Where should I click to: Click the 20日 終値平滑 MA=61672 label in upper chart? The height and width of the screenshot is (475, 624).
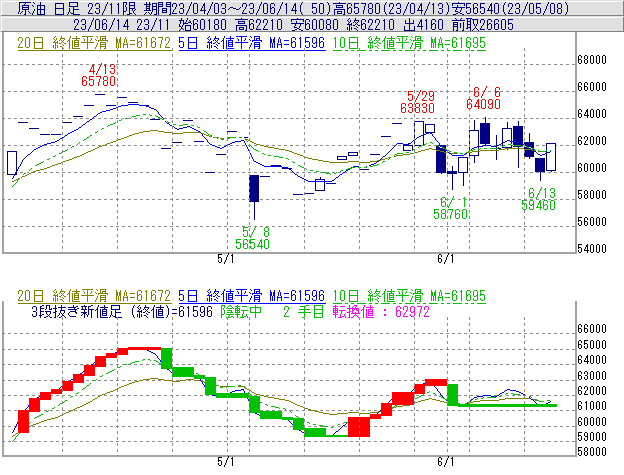94,43
